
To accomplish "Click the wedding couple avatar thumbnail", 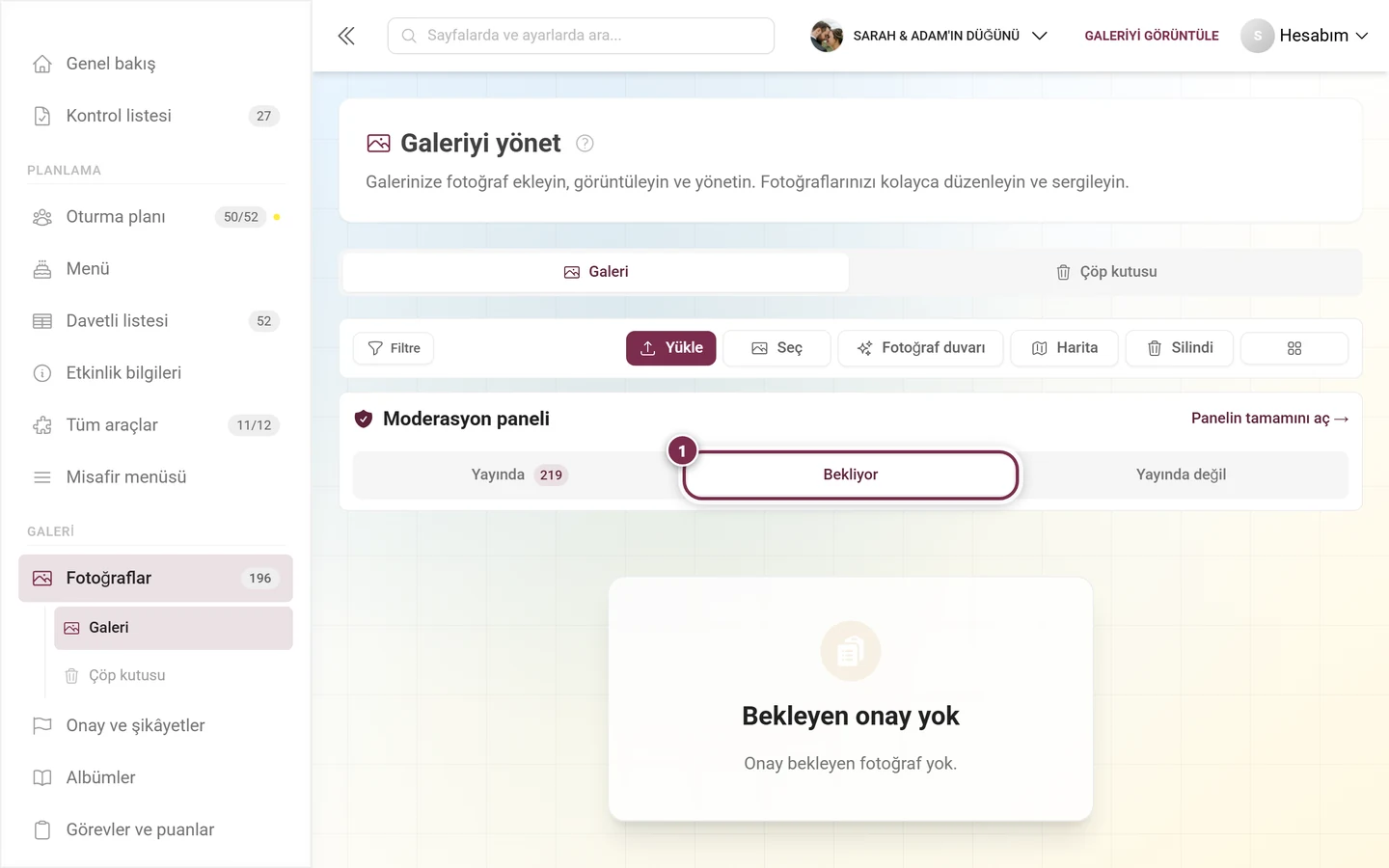I will [827, 36].
